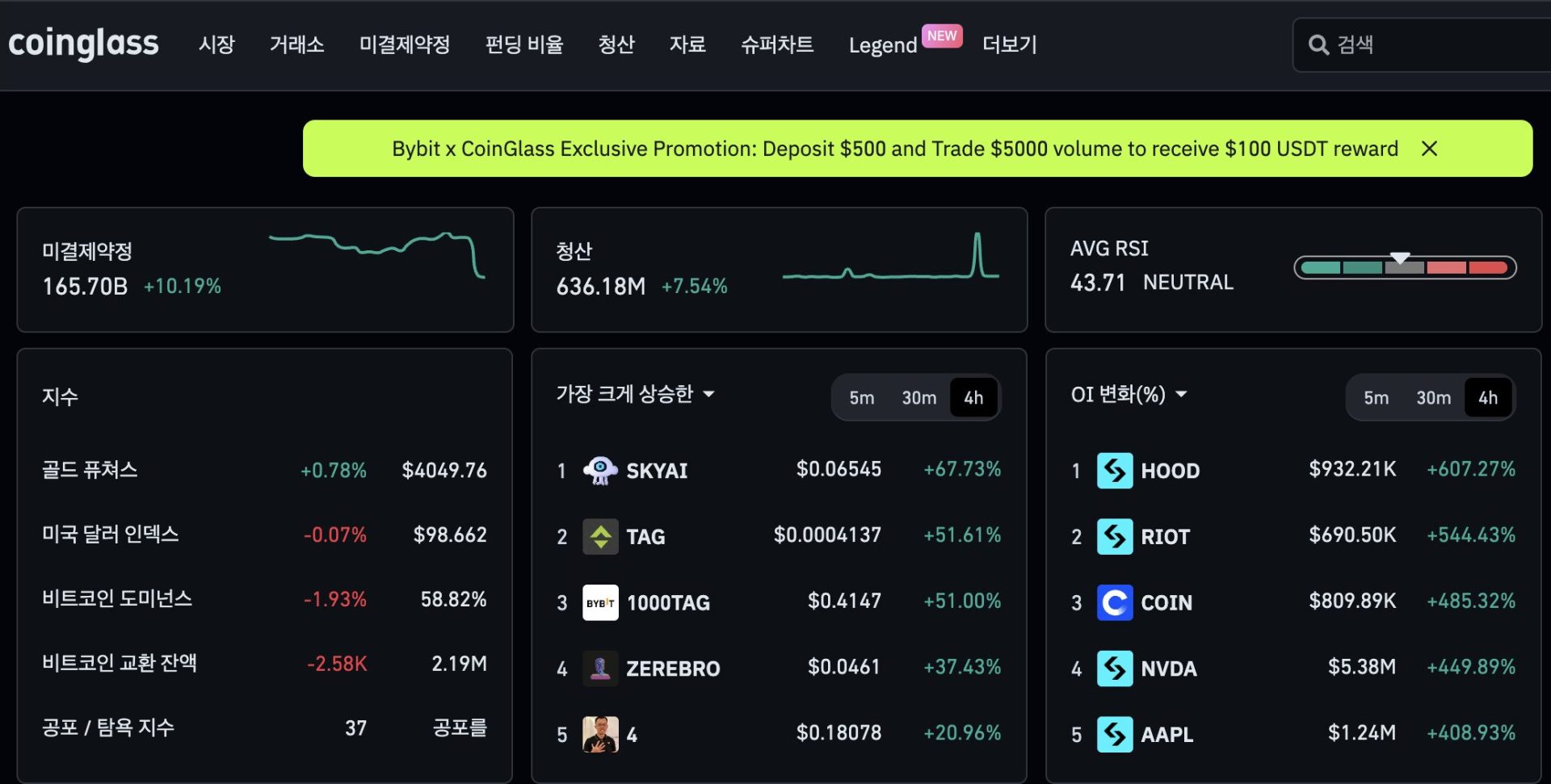The height and width of the screenshot is (784, 1551).
Task: Switch top gainers timeframe to 5m
Action: click(861, 398)
